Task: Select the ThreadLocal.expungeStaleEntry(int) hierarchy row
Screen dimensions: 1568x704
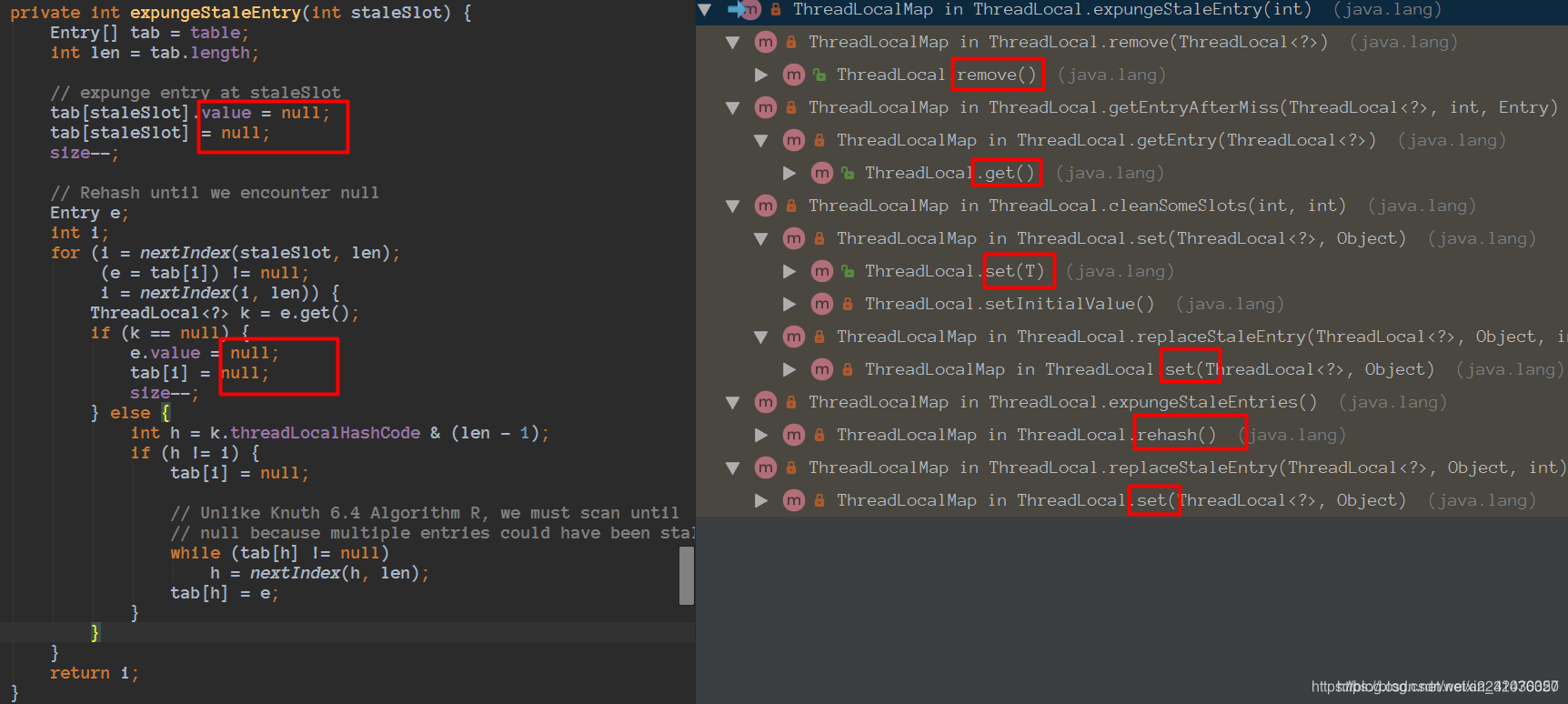Action: click(1131, 10)
